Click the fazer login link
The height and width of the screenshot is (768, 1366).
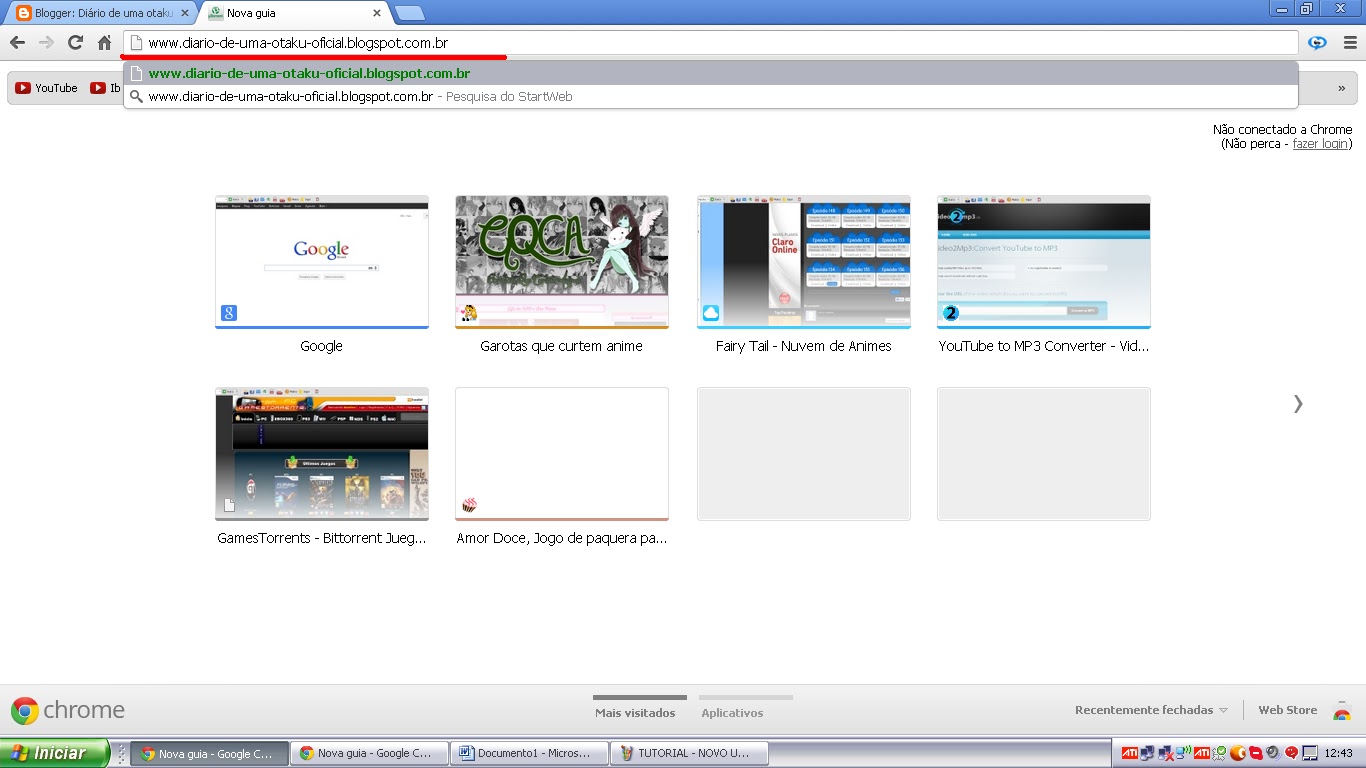(x=1320, y=144)
